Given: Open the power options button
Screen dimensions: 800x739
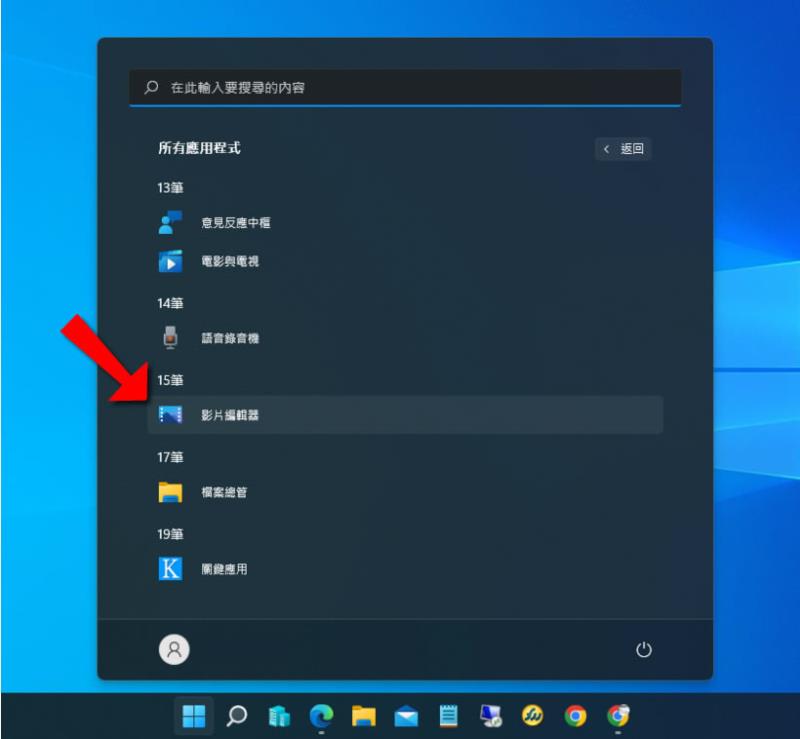Looking at the screenshot, I should coord(644,649).
